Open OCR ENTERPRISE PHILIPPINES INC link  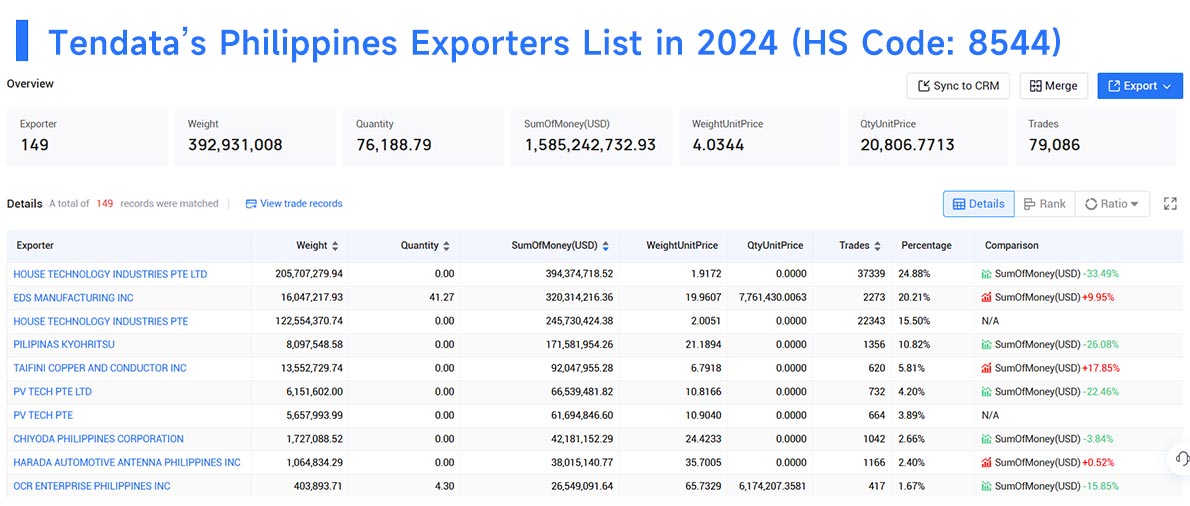[x=92, y=486]
